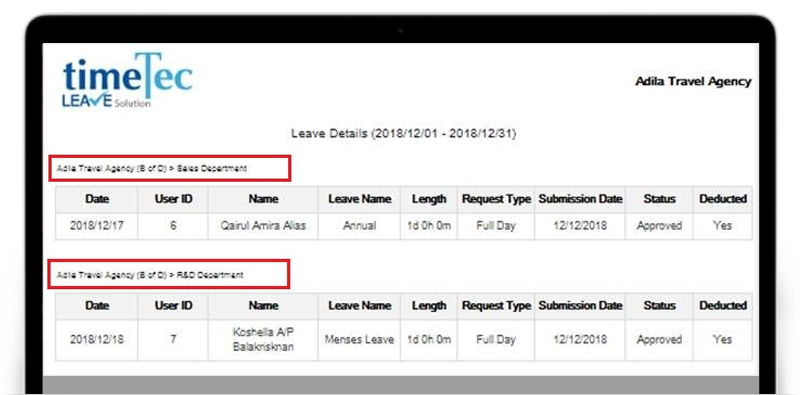Viewport: 800px width, 395px height.
Task: Click the Approved status in Qairul's row
Action: pyautogui.click(x=659, y=226)
